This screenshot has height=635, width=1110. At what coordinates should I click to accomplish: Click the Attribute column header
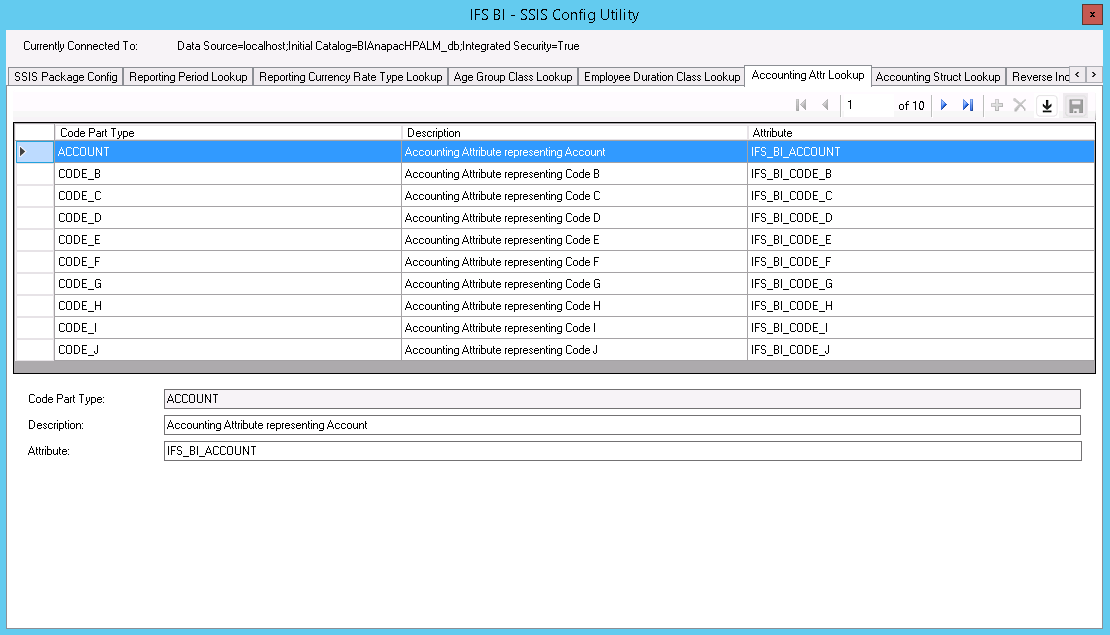[x=772, y=133]
